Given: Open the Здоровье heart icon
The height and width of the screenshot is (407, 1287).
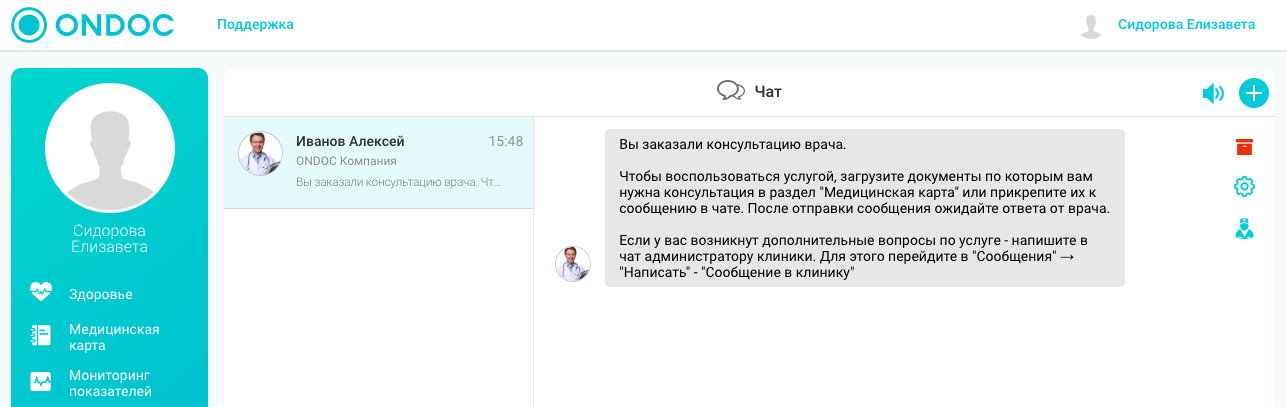Looking at the screenshot, I should pyautogui.click(x=41, y=293).
